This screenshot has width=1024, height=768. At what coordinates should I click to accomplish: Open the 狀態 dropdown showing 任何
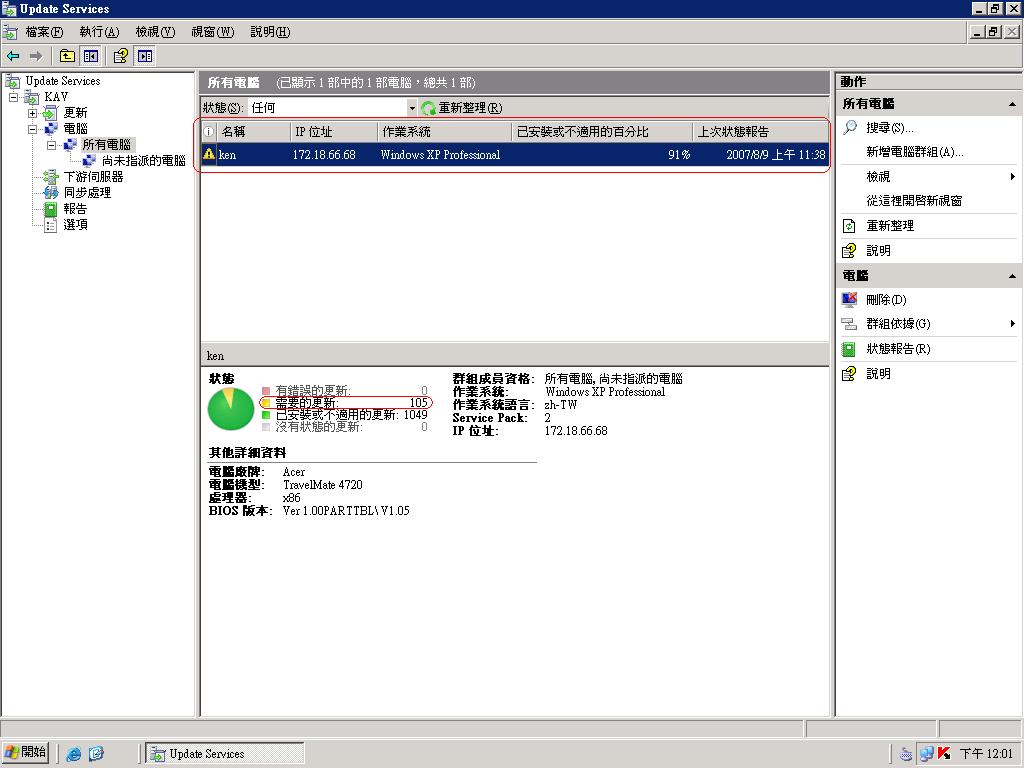tap(411, 108)
